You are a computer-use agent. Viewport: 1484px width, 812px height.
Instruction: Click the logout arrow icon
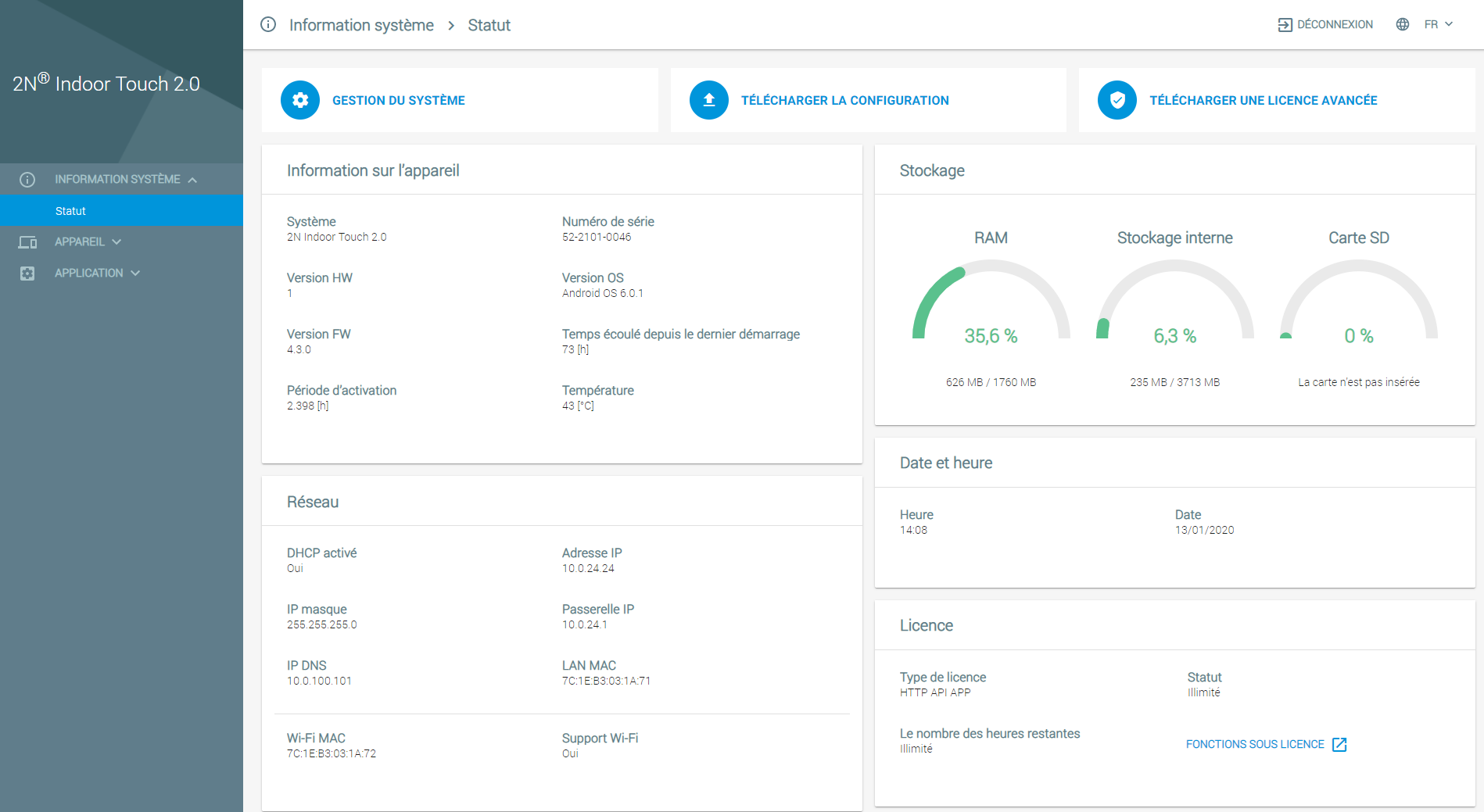click(x=1285, y=25)
